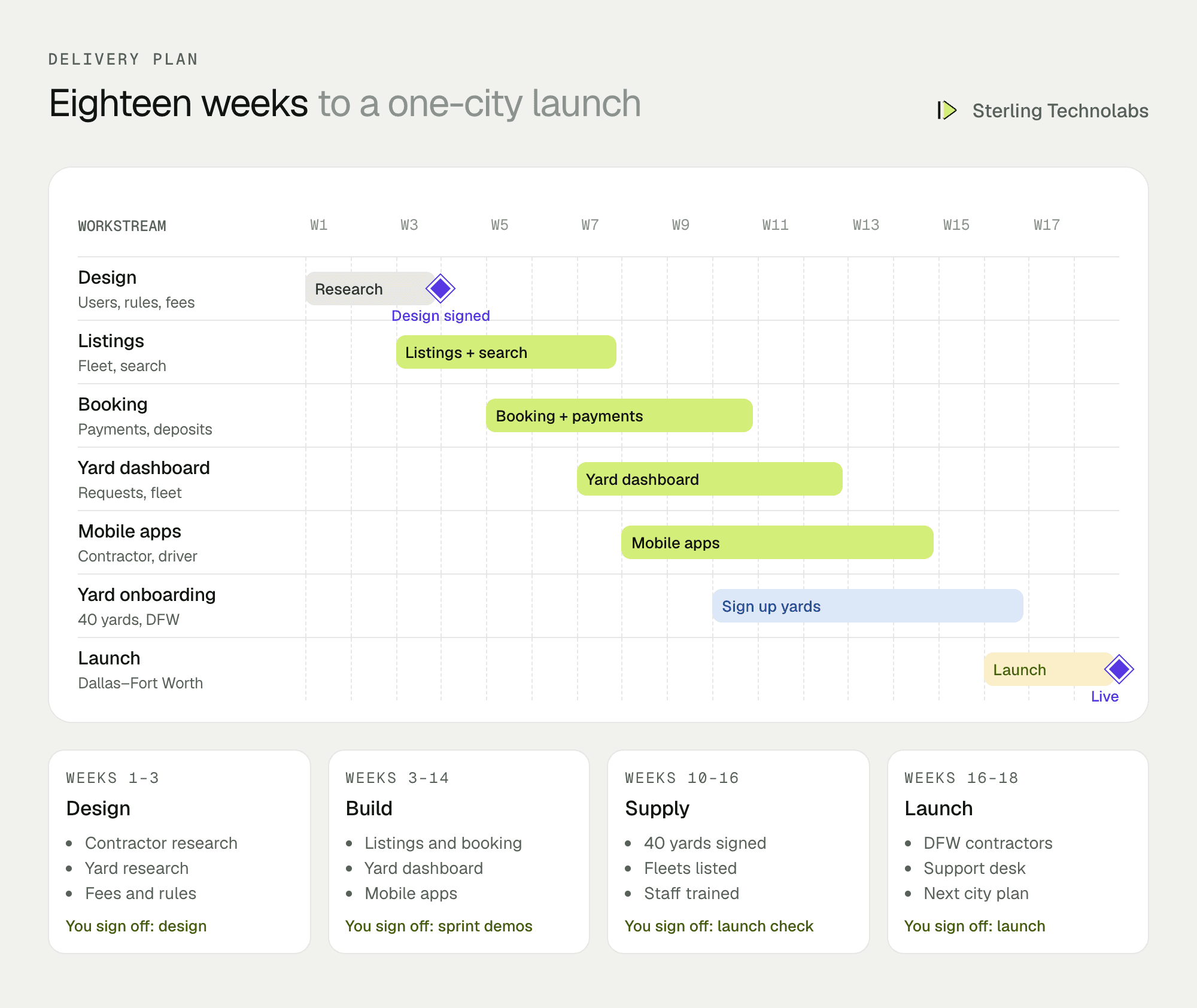The height and width of the screenshot is (1008, 1197).
Task: Click the Yard dashboard workstream row label
Action: (144, 467)
